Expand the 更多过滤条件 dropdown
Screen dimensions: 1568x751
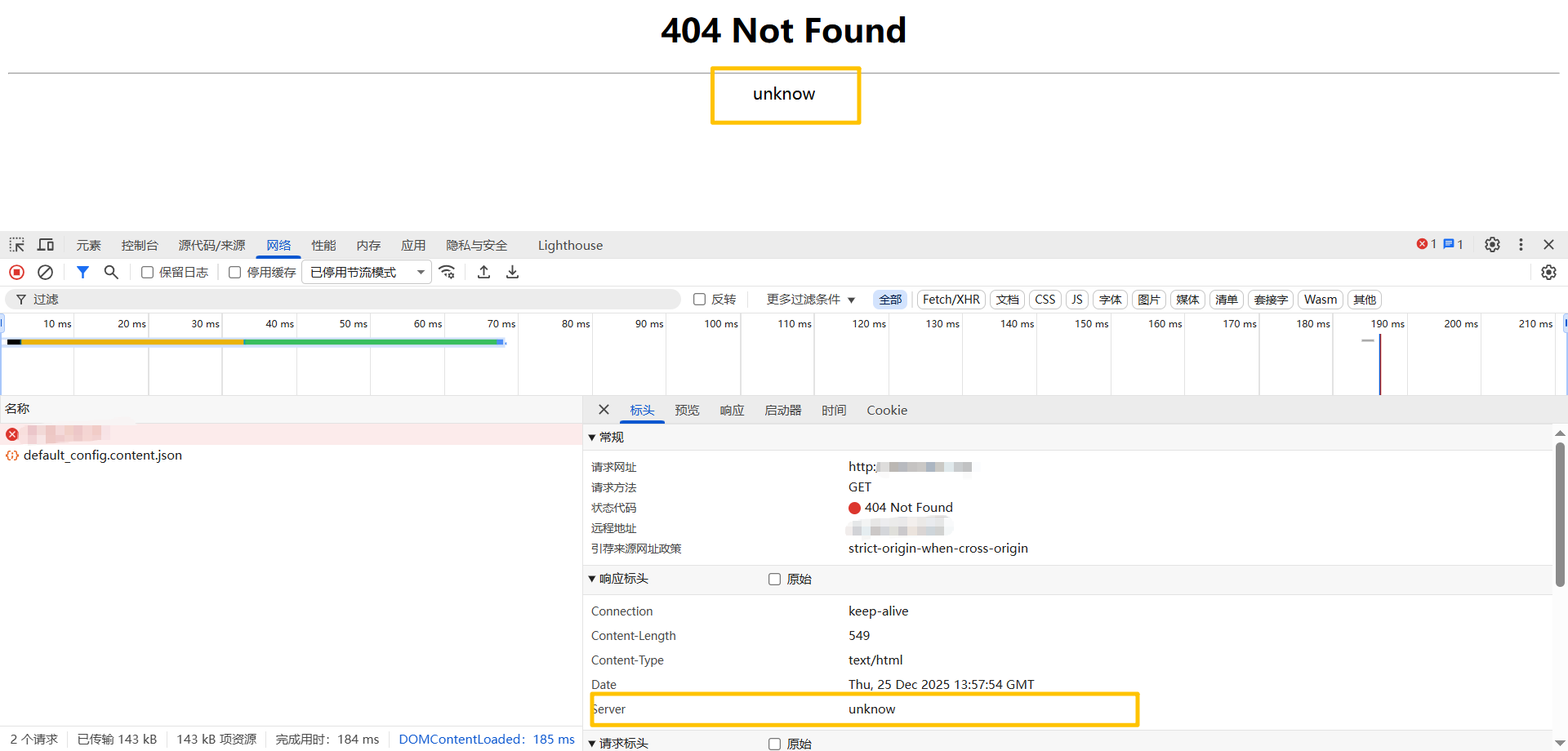(x=810, y=300)
